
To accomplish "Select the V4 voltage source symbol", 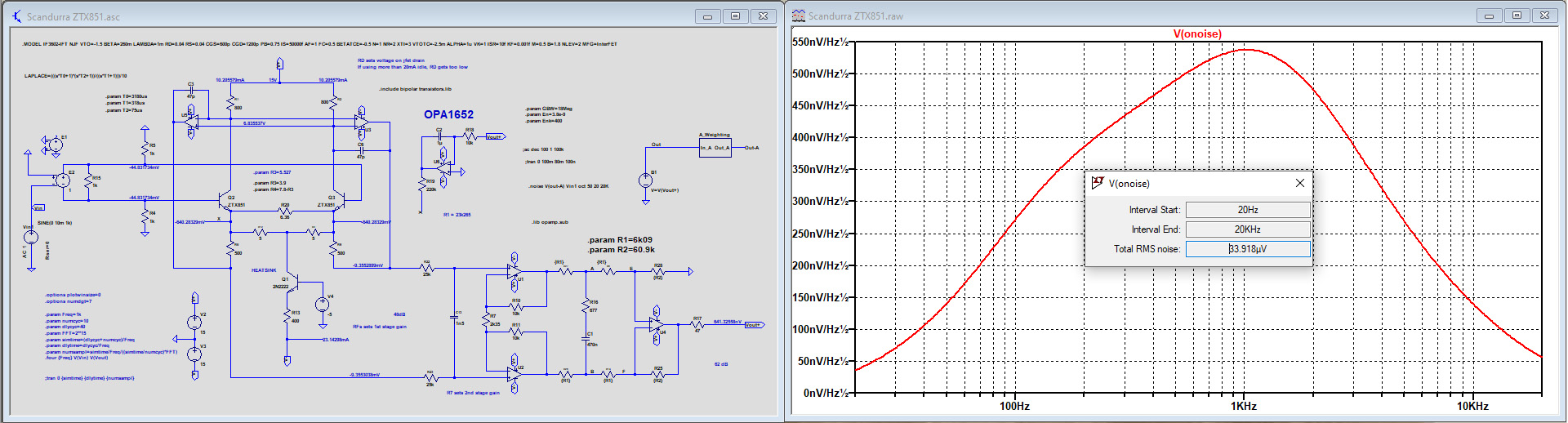I will pyautogui.click(x=323, y=304).
